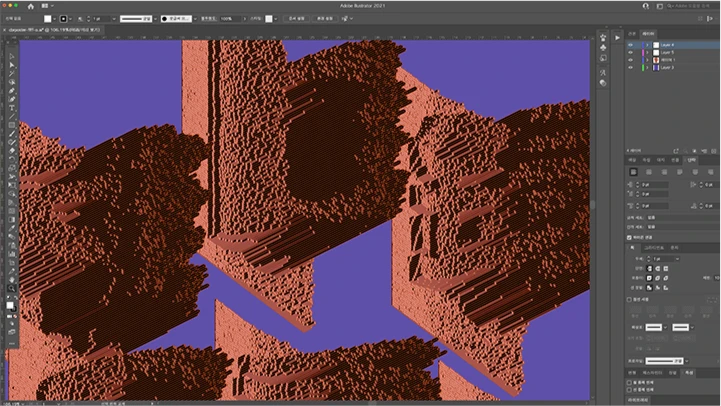Switch to the 레이어 layers tab
Image resolution: width=721 pixels, height=406 pixels.
pos(648,34)
